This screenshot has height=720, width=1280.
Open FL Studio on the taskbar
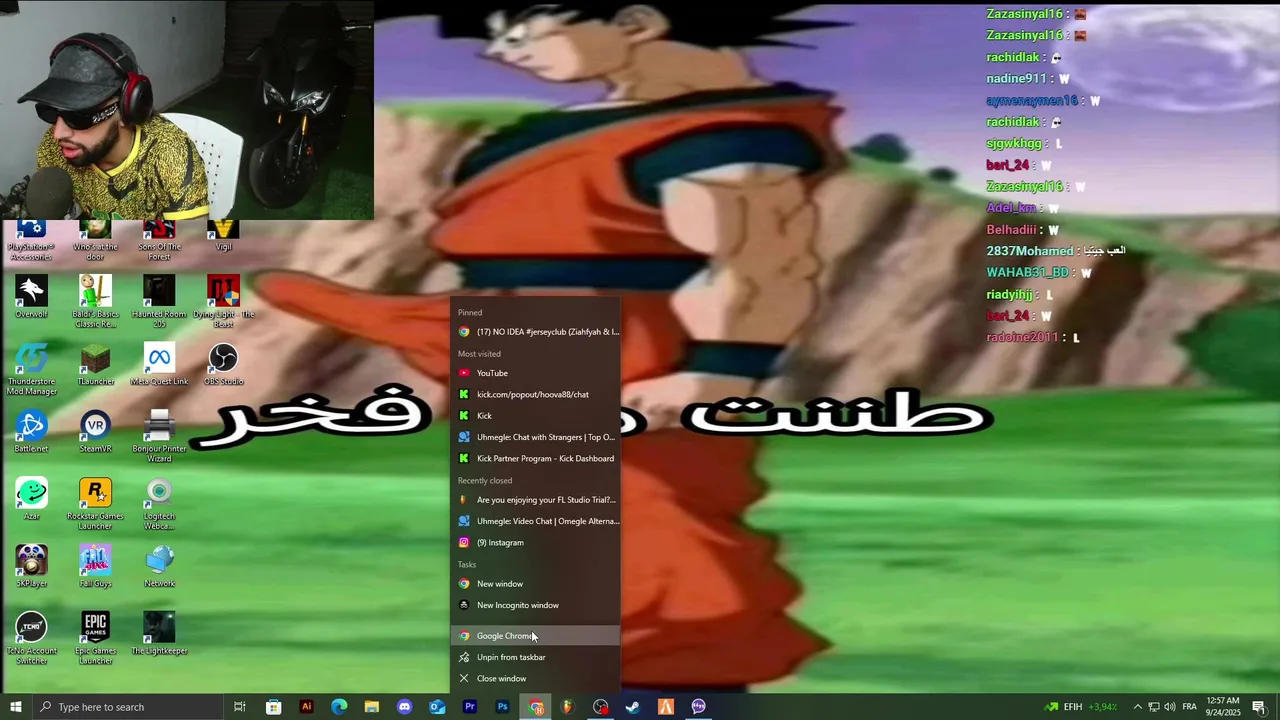click(567, 707)
